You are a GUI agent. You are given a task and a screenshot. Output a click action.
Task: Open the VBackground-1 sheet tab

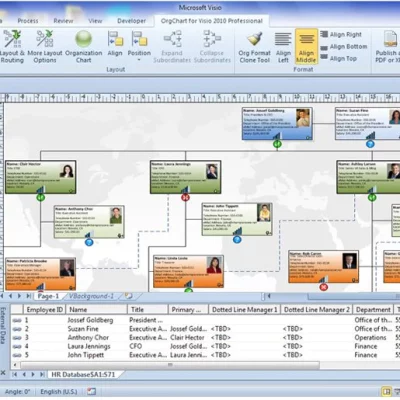[91, 296]
